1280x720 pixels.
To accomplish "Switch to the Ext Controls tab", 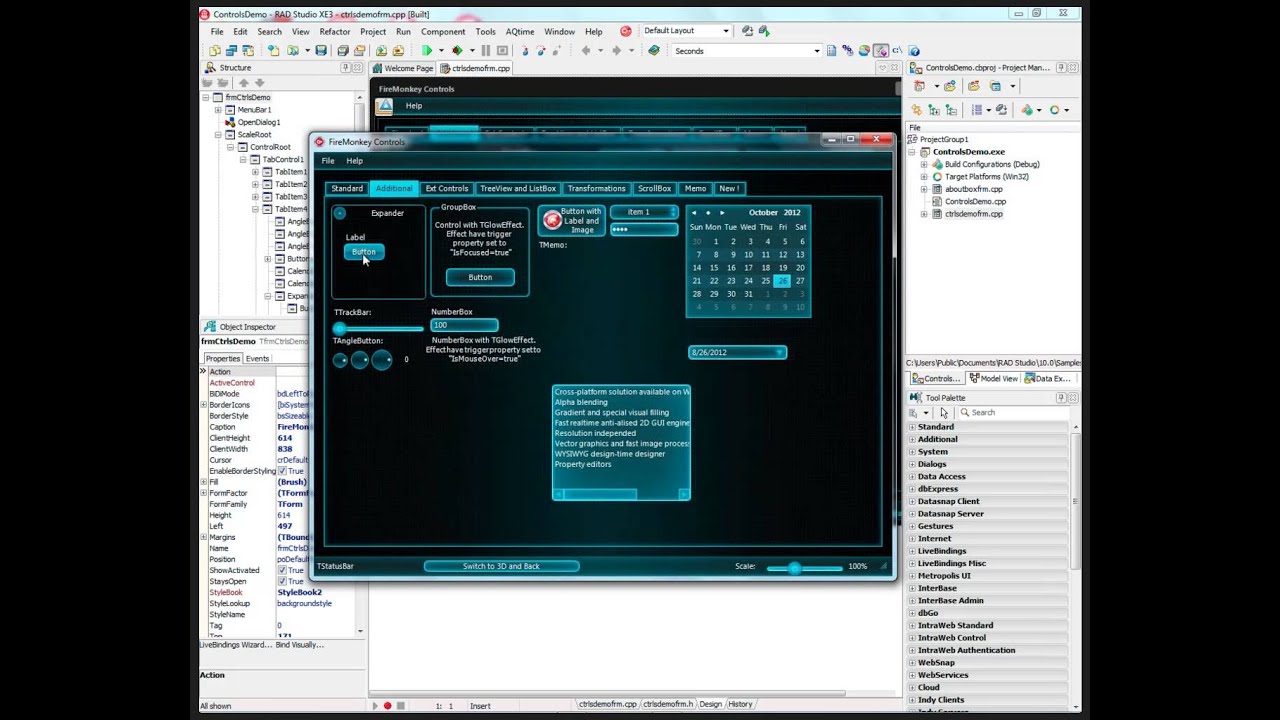I will click(x=447, y=188).
